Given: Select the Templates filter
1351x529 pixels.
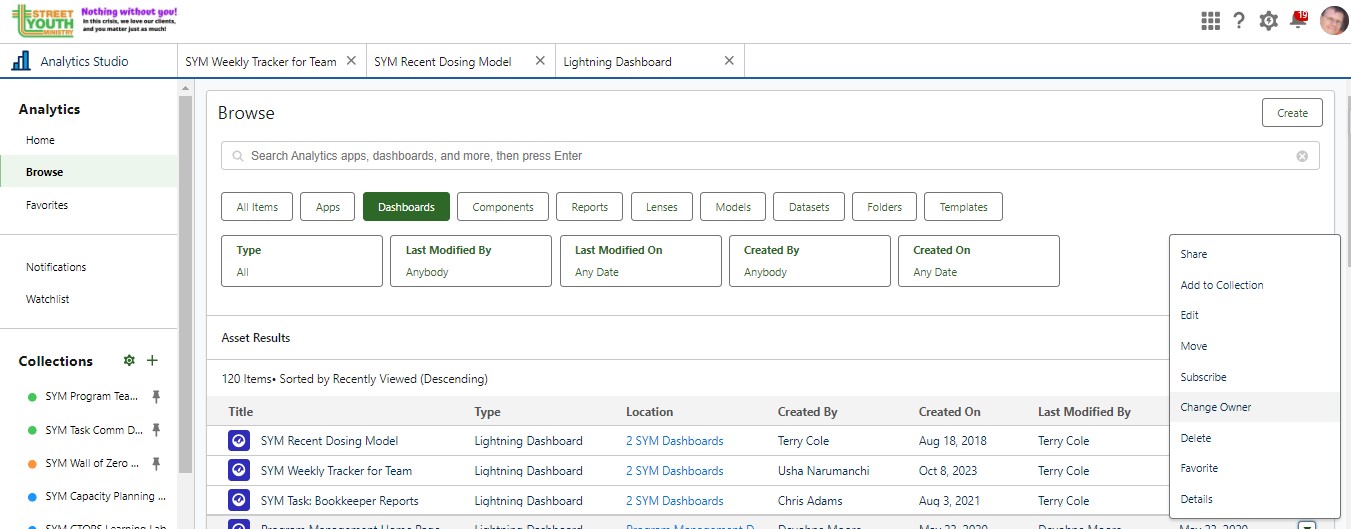Looking at the screenshot, I should coord(963,207).
